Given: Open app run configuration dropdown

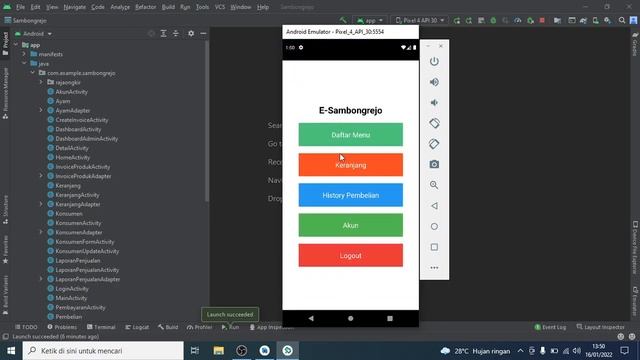Looking at the screenshot, I should click(370, 20).
